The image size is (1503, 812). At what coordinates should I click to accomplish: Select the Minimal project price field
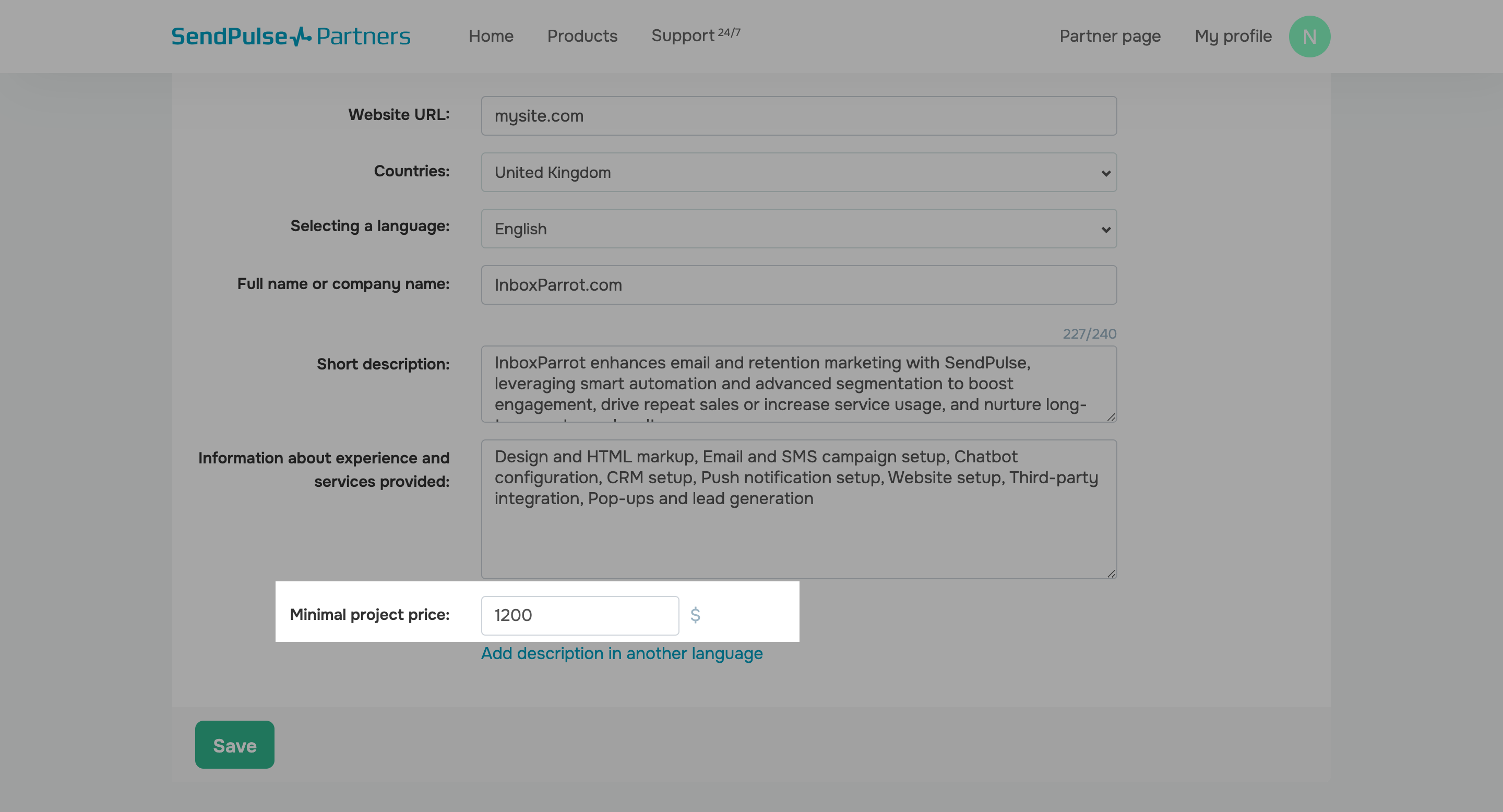point(579,615)
